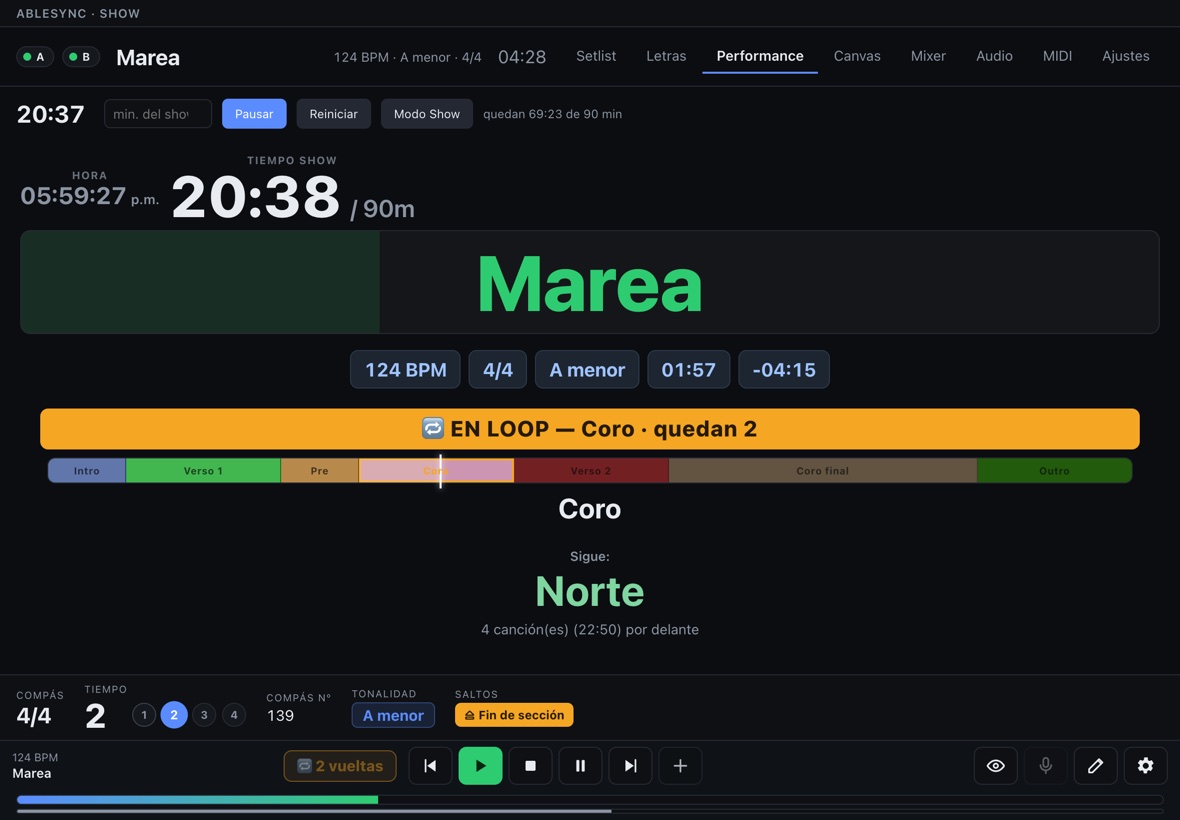Open the Letras tab
The image size is (1180, 820).
coord(666,56)
